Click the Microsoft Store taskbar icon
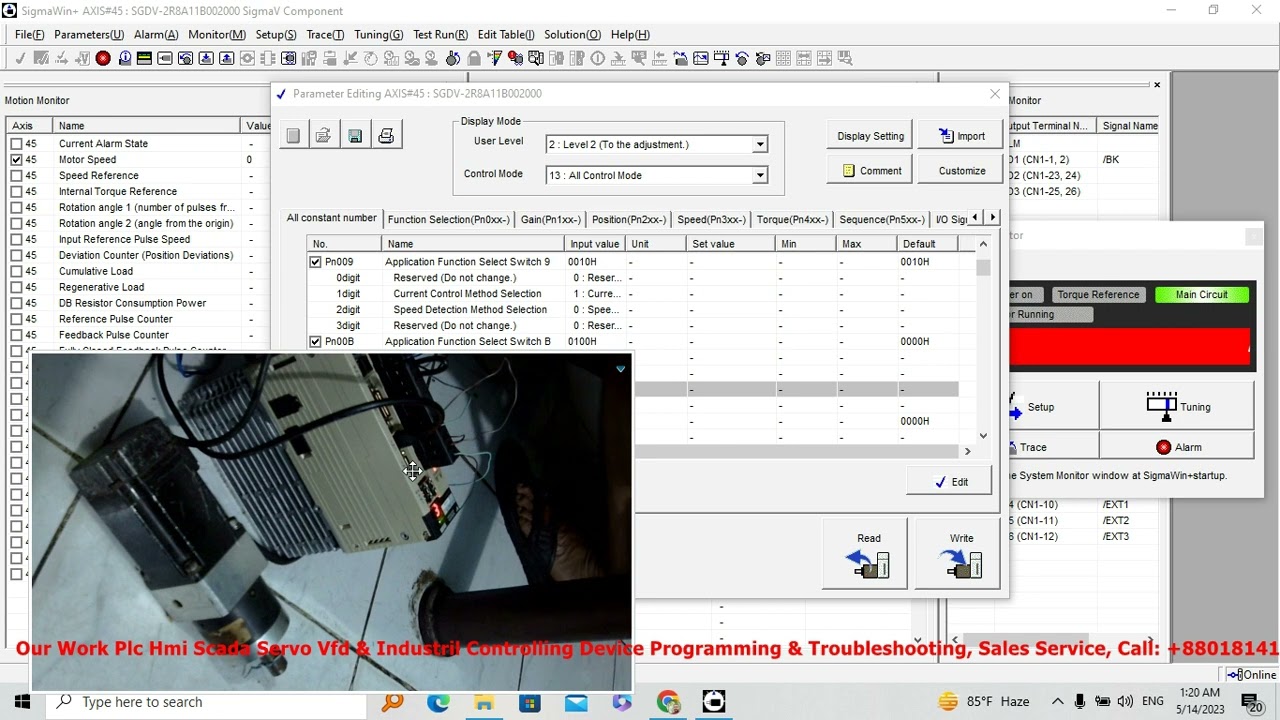1280x720 pixels. (x=530, y=702)
